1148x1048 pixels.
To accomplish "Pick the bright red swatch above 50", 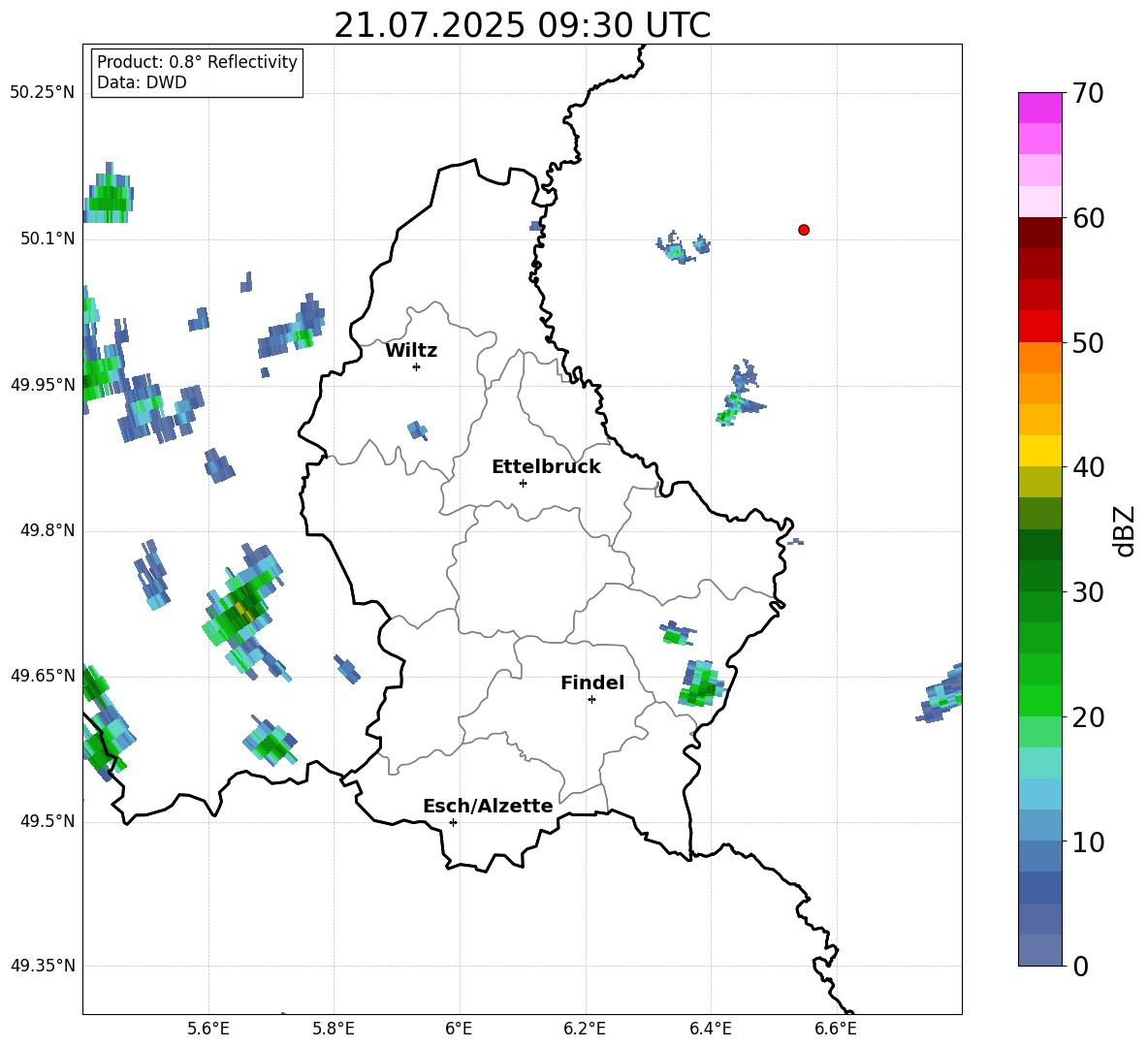I will (1039, 327).
